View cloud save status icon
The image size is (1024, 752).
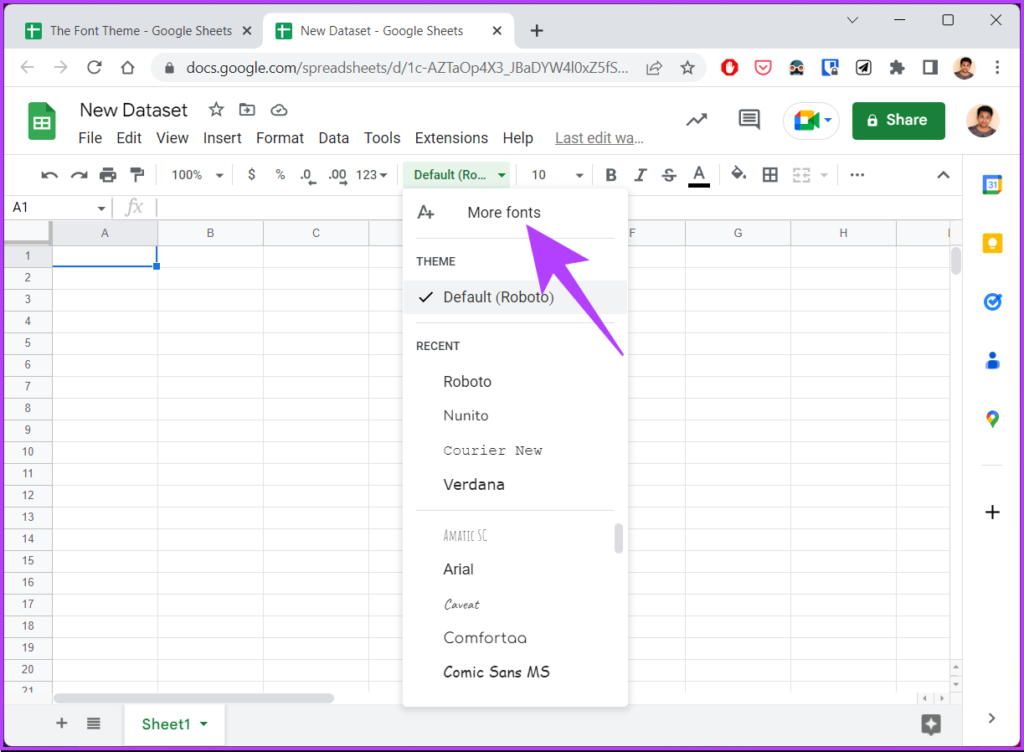click(x=279, y=110)
